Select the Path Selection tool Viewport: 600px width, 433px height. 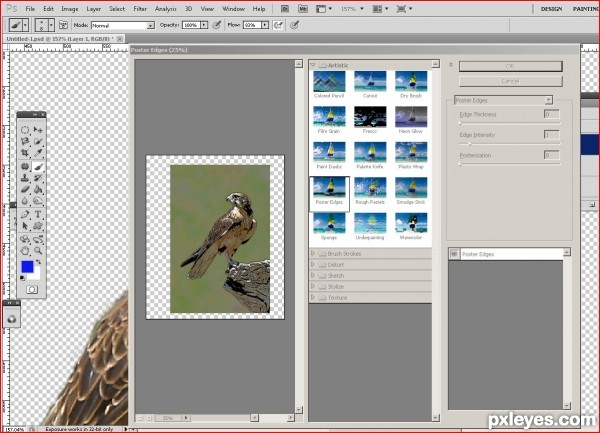click(x=25, y=226)
